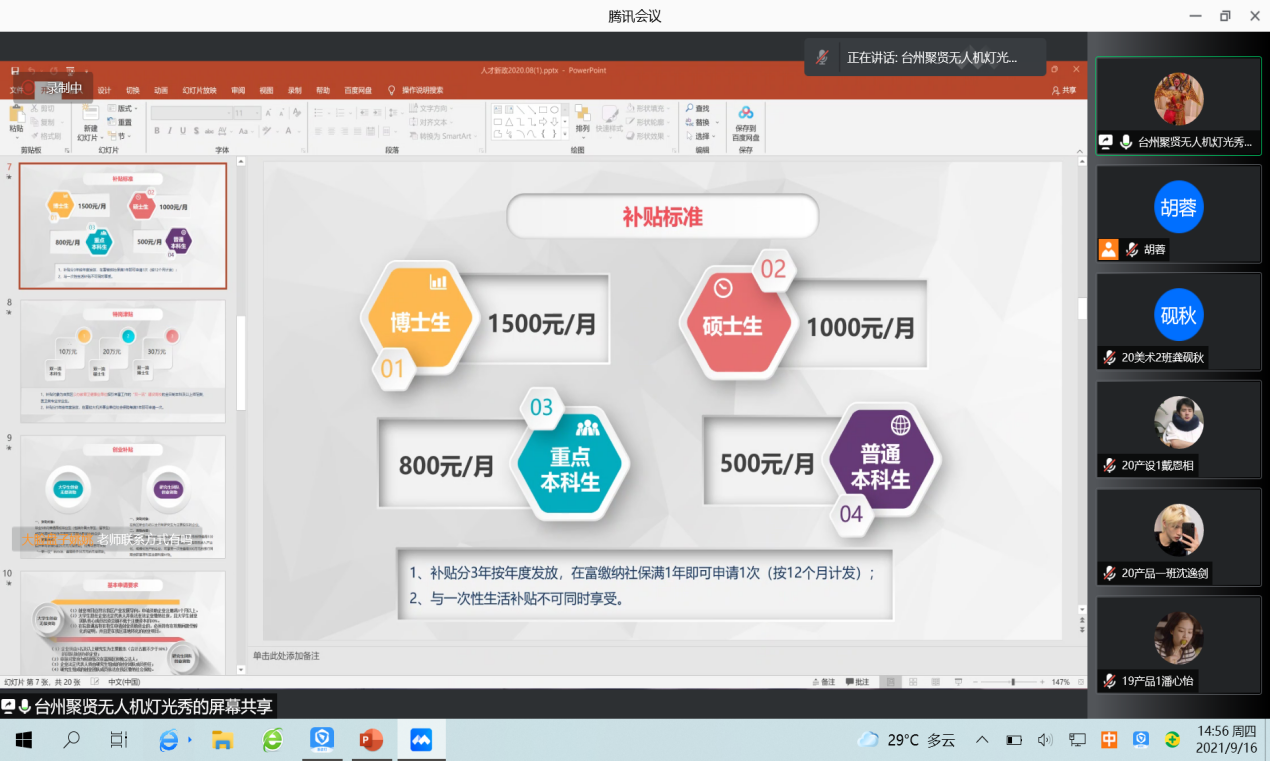The width and height of the screenshot is (1270, 761).
Task: Toggle the Notes (备注) pane
Action: click(x=822, y=682)
